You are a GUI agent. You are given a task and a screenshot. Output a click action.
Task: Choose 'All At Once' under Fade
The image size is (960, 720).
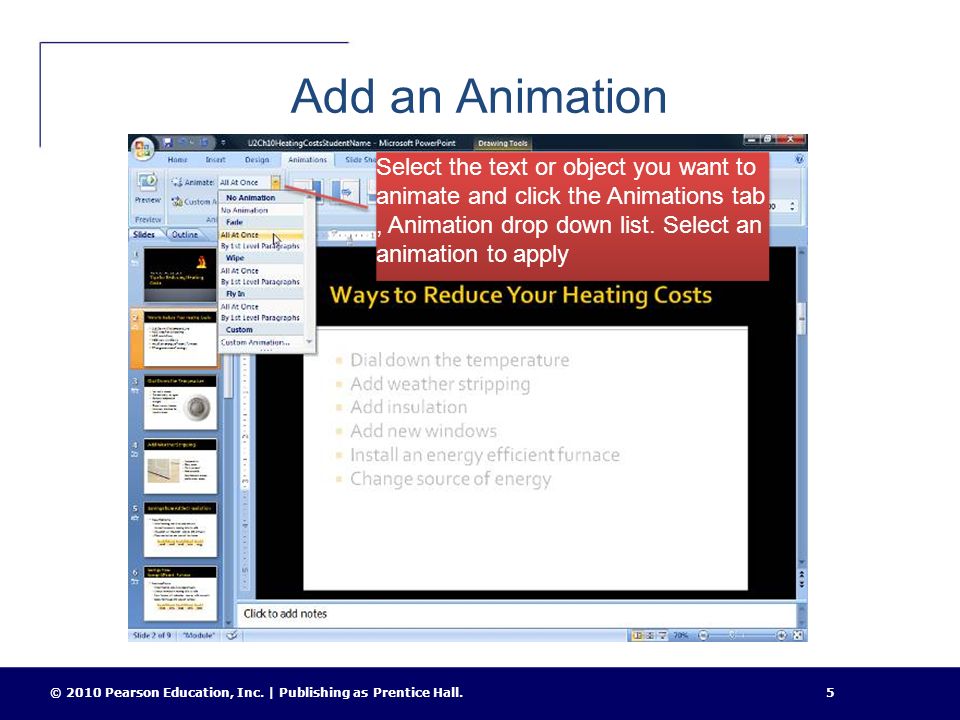point(261,234)
